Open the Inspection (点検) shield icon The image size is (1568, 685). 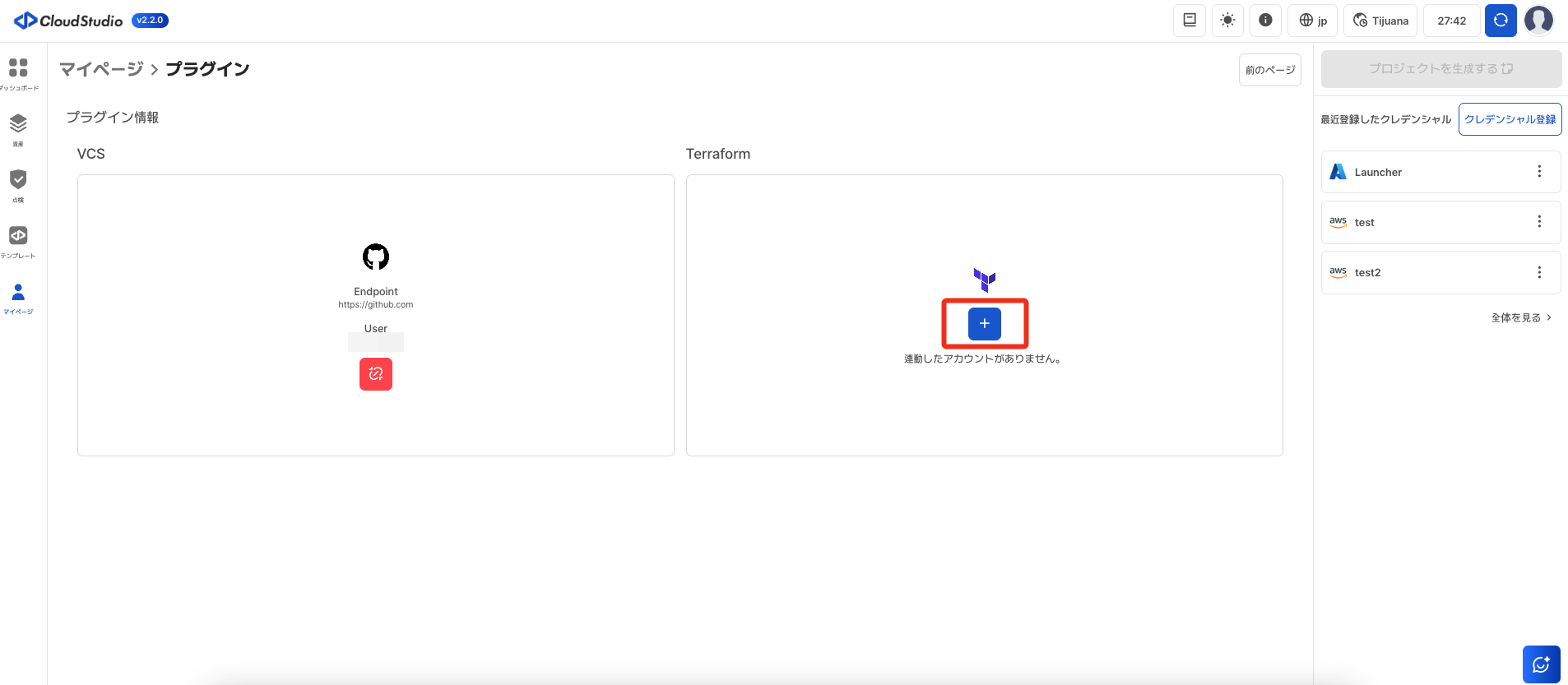[18, 180]
